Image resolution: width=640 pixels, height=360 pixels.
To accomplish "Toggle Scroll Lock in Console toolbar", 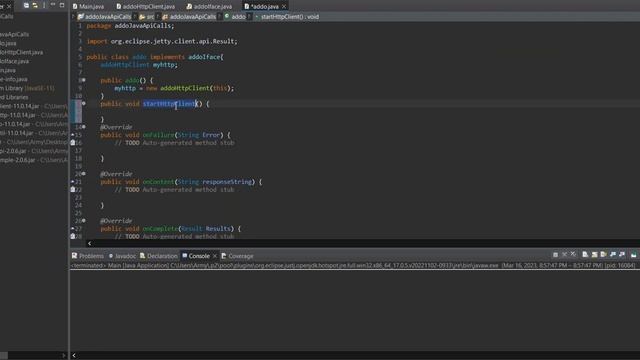I will pos(594,255).
